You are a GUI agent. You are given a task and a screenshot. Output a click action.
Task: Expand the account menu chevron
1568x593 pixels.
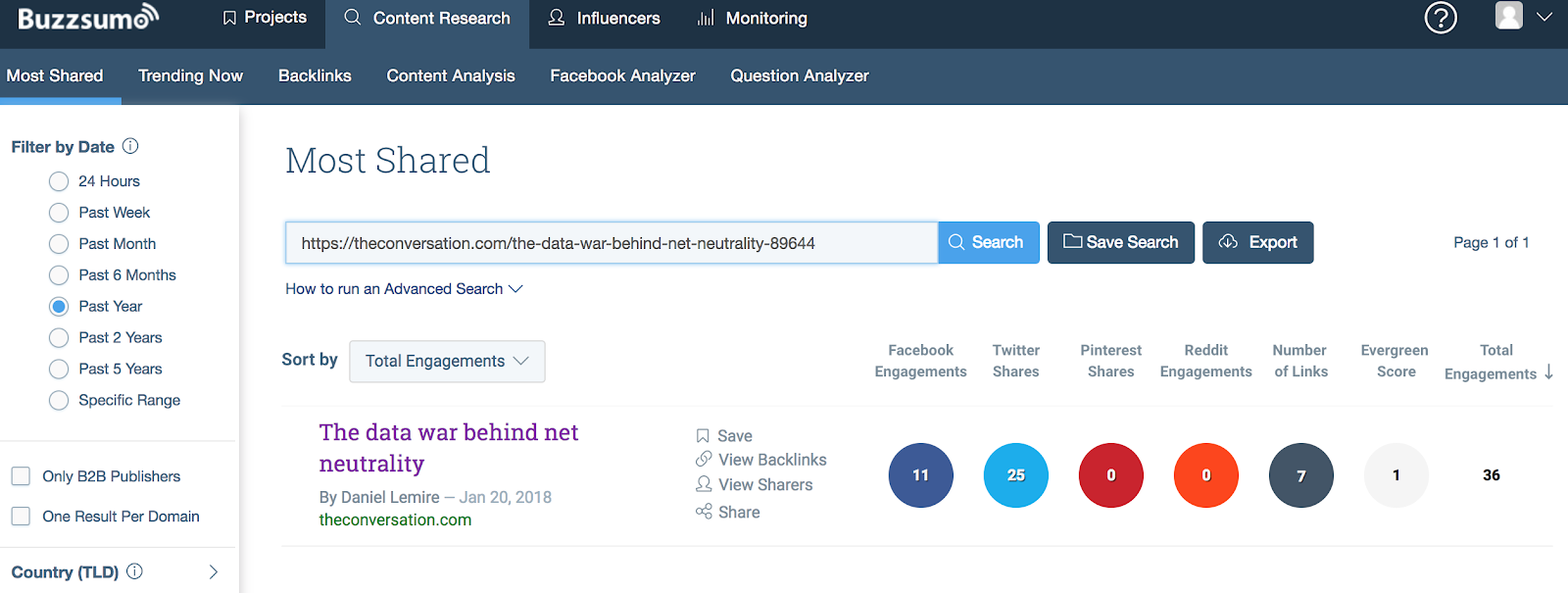1544,17
